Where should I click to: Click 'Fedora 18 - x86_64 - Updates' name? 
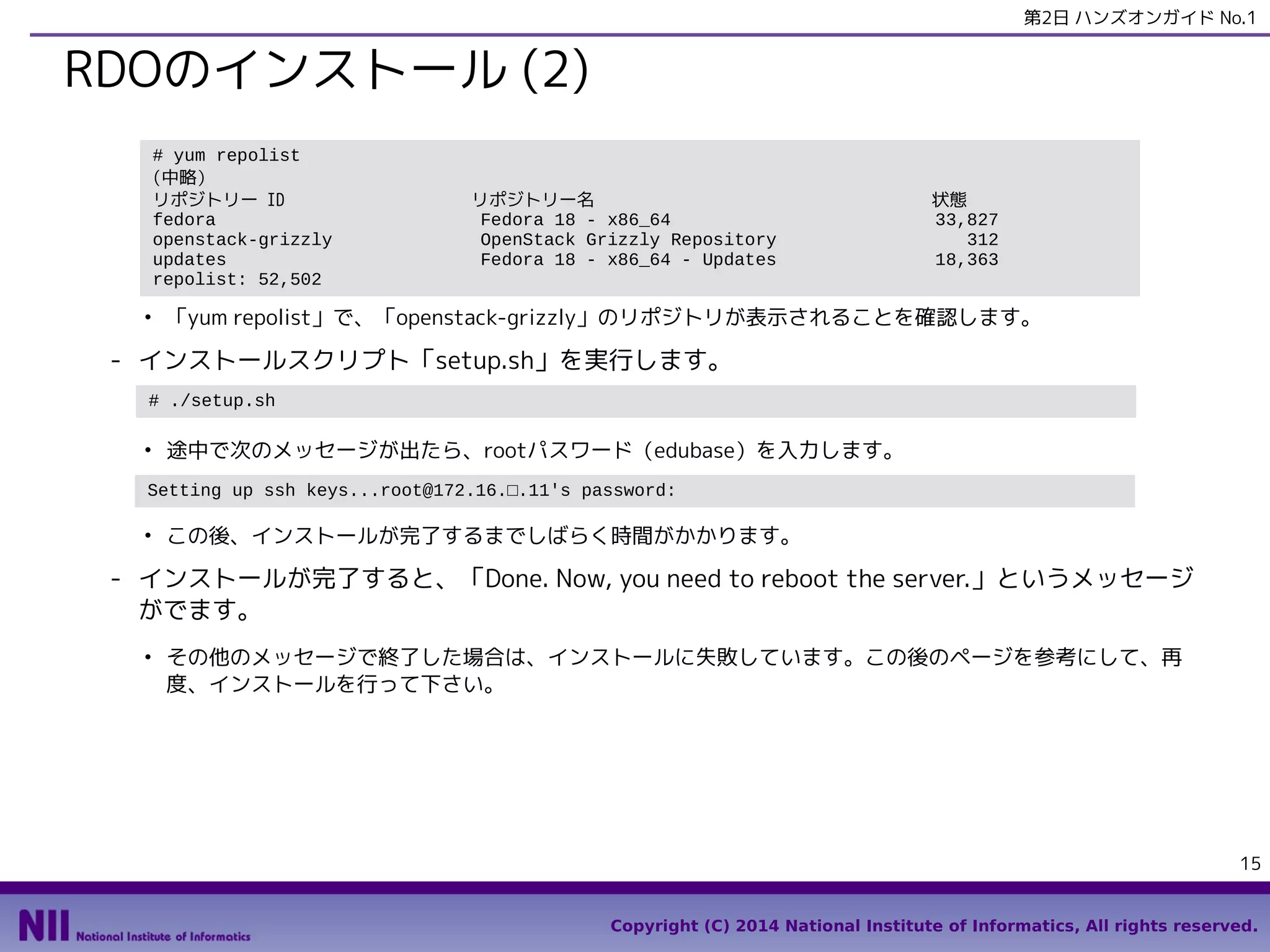628,260
